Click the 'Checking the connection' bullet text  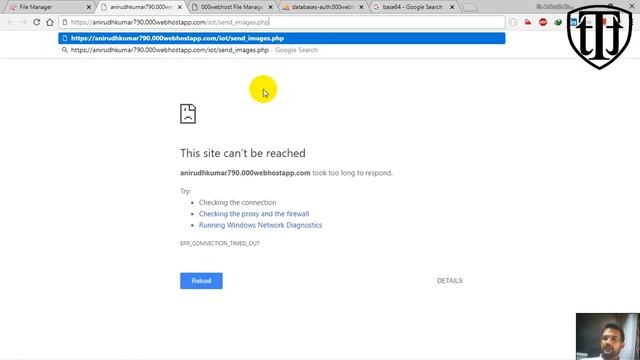pos(238,202)
